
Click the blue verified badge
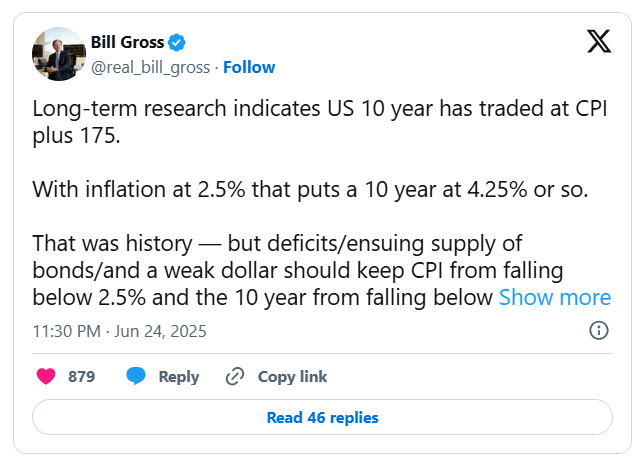pyautogui.click(x=177, y=43)
